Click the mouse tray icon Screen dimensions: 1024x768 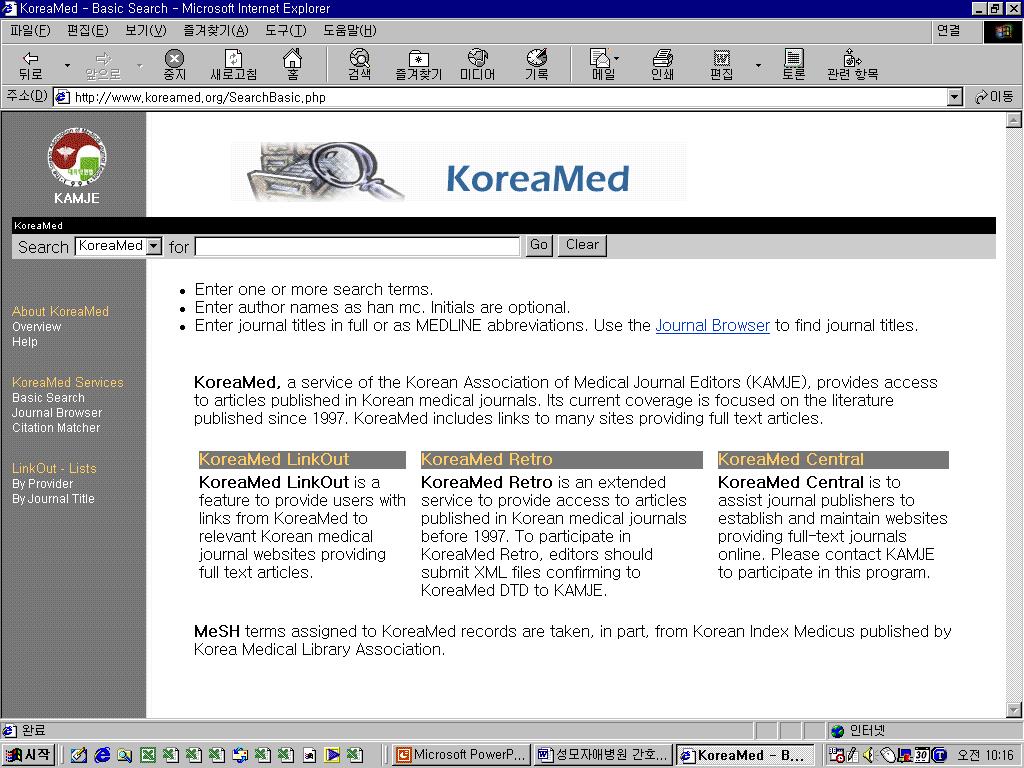tap(887, 755)
